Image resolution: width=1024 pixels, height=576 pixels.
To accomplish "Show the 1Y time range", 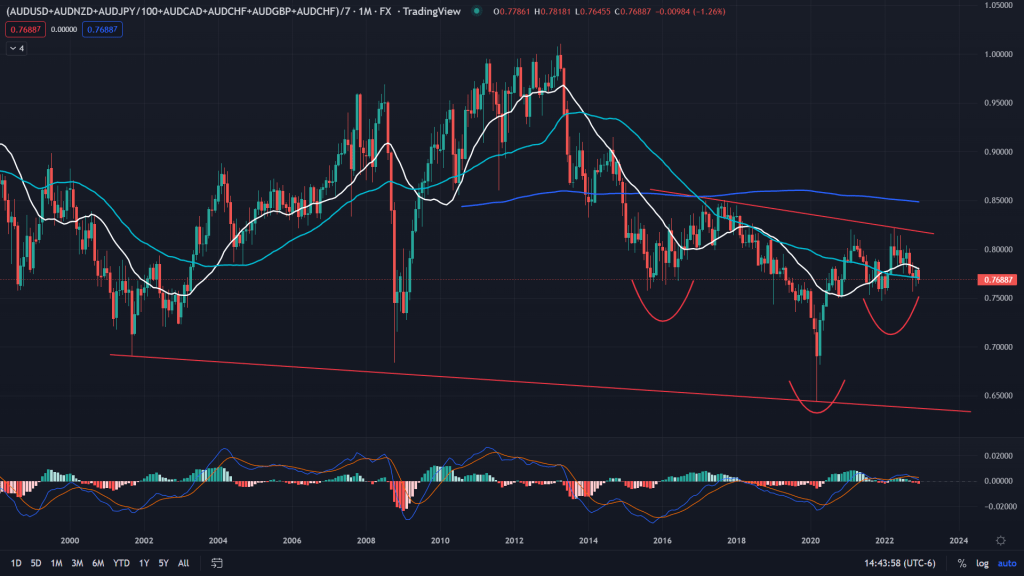I will tap(145, 563).
